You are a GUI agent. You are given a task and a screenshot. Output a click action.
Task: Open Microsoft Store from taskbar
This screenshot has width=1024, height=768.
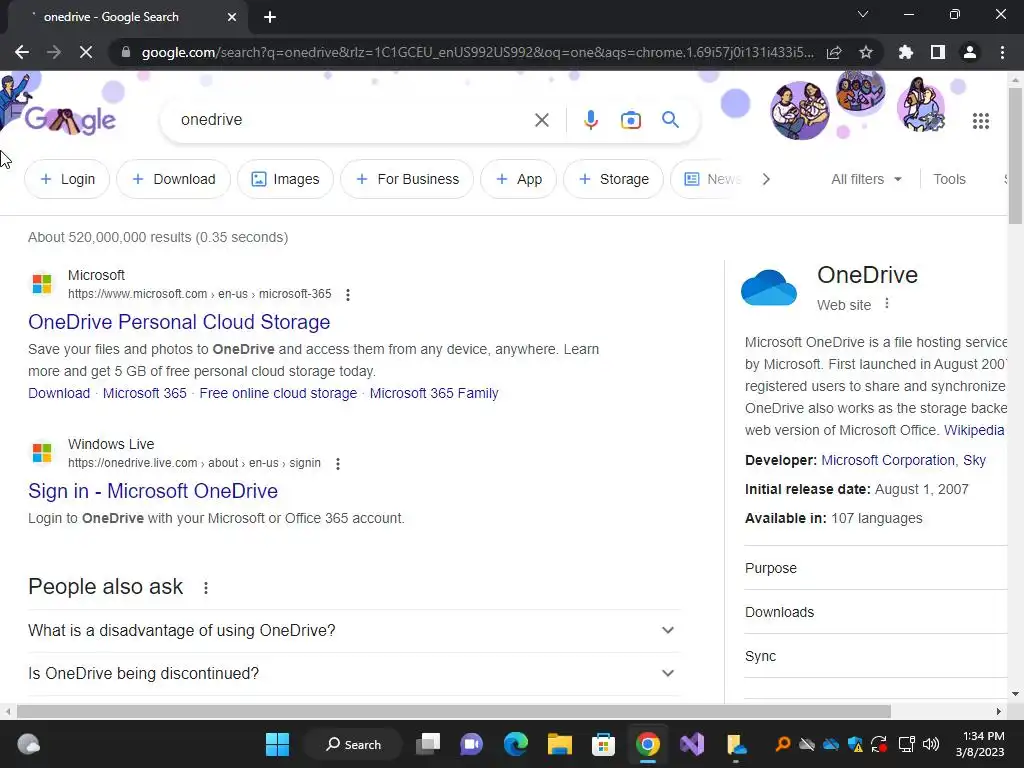[603, 744]
